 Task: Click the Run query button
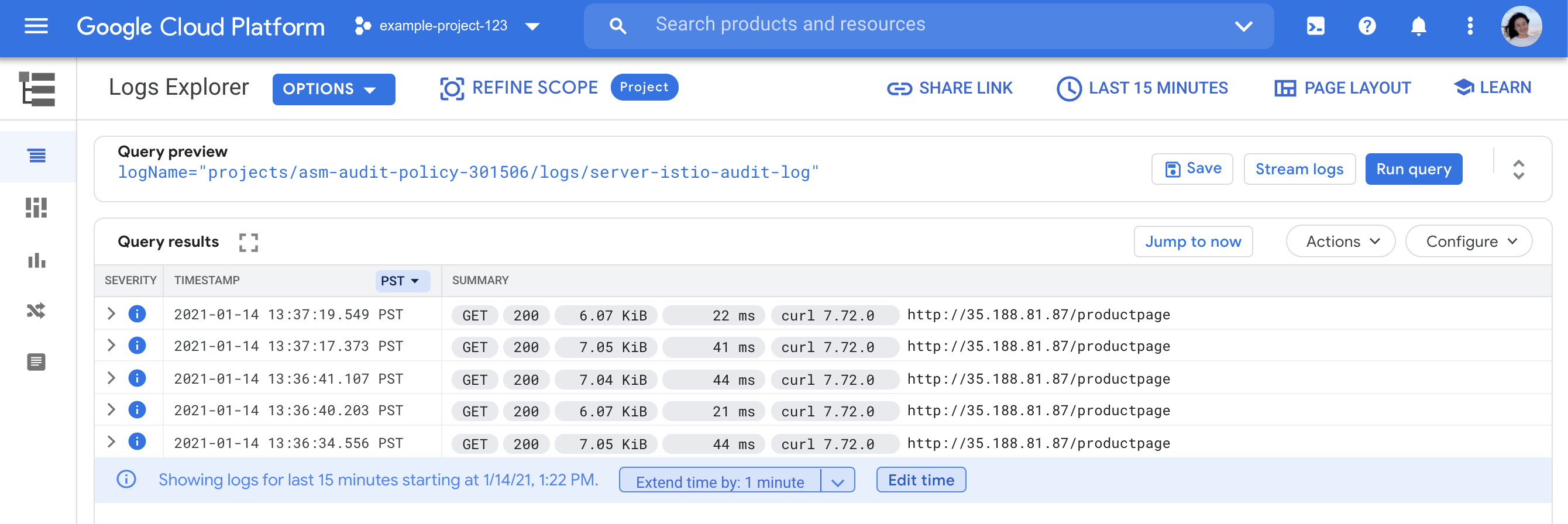point(1413,169)
